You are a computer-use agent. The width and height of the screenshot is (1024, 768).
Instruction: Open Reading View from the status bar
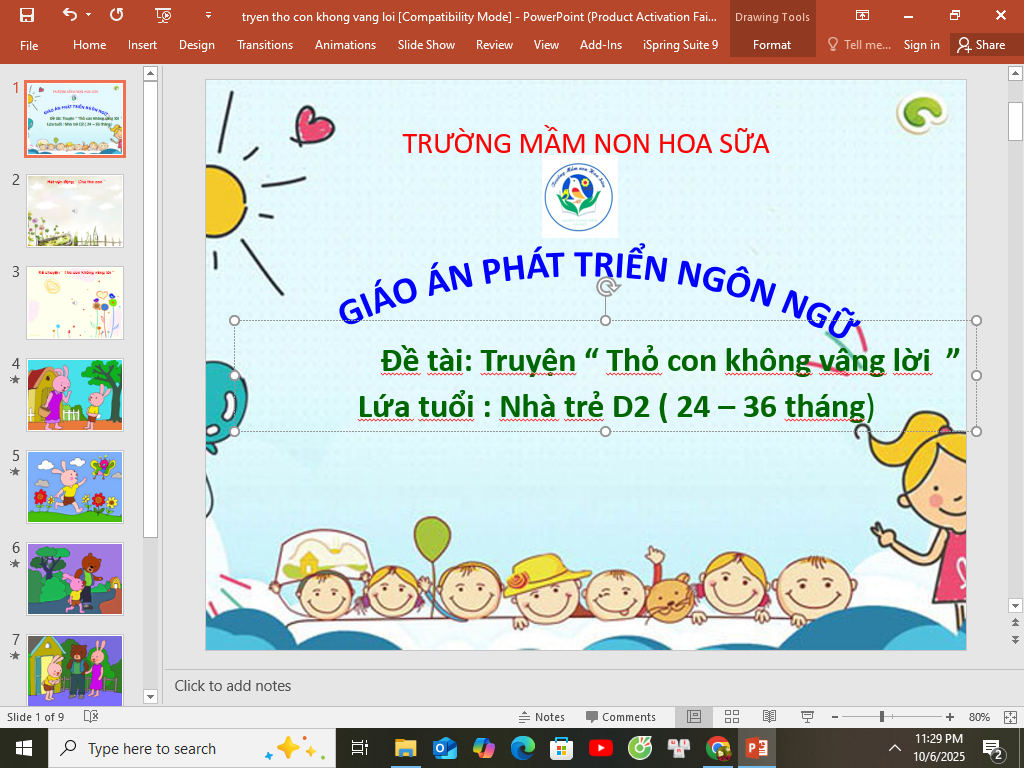[769, 717]
